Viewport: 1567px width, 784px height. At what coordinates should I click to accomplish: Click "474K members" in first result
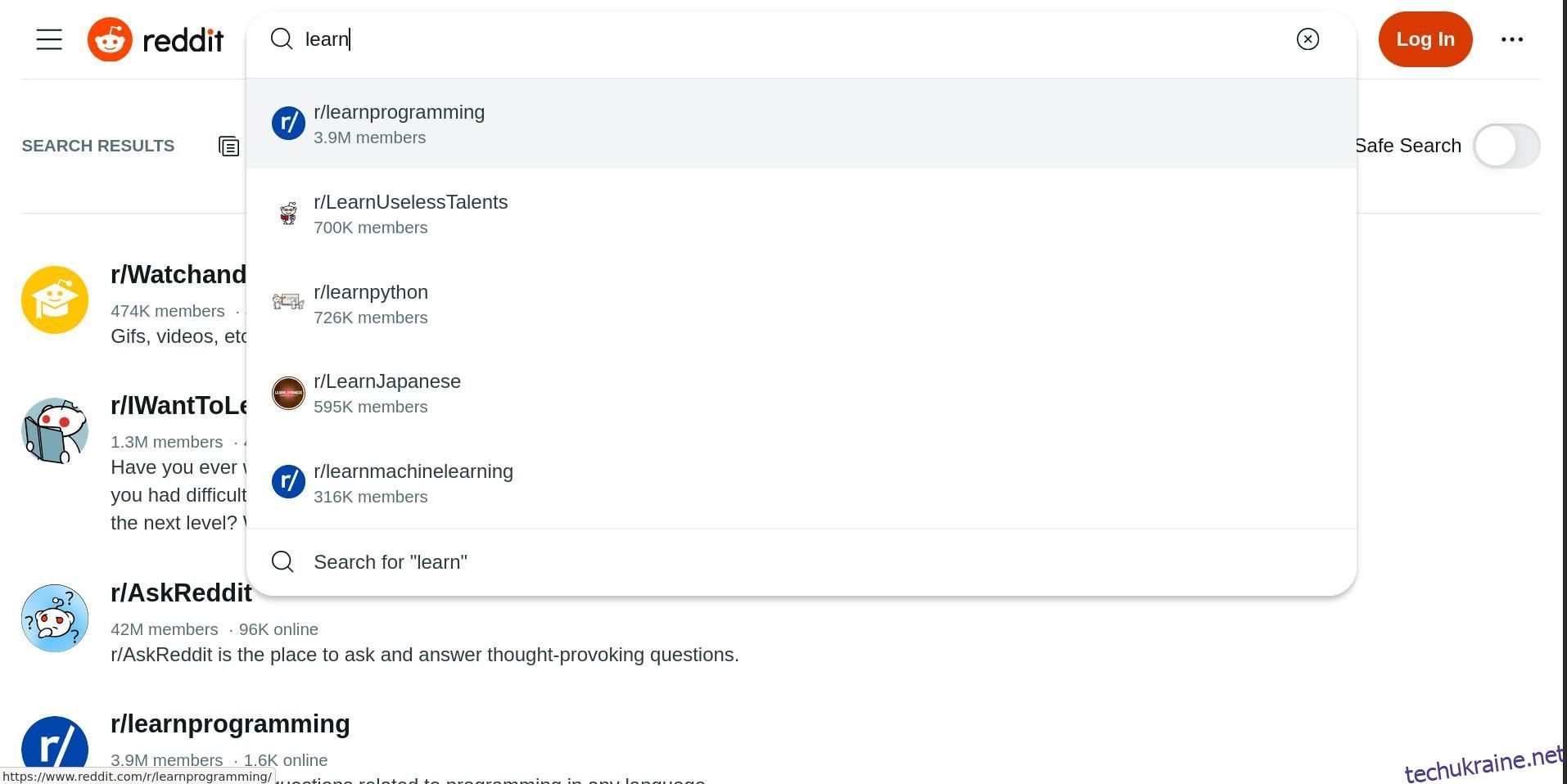pyautogui.click(x=167, y=311)
